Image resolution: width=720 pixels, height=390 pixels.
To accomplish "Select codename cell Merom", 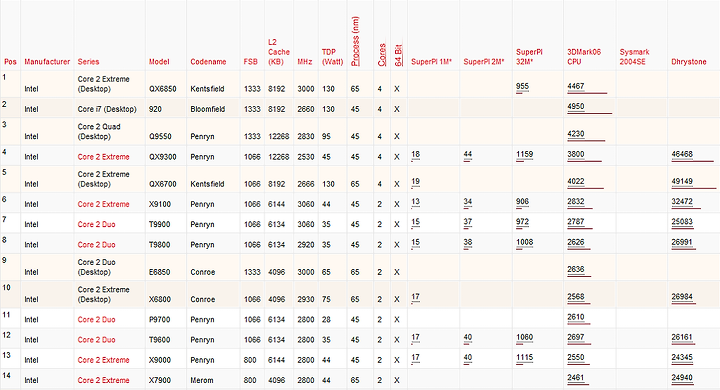I will pos(202,380).
